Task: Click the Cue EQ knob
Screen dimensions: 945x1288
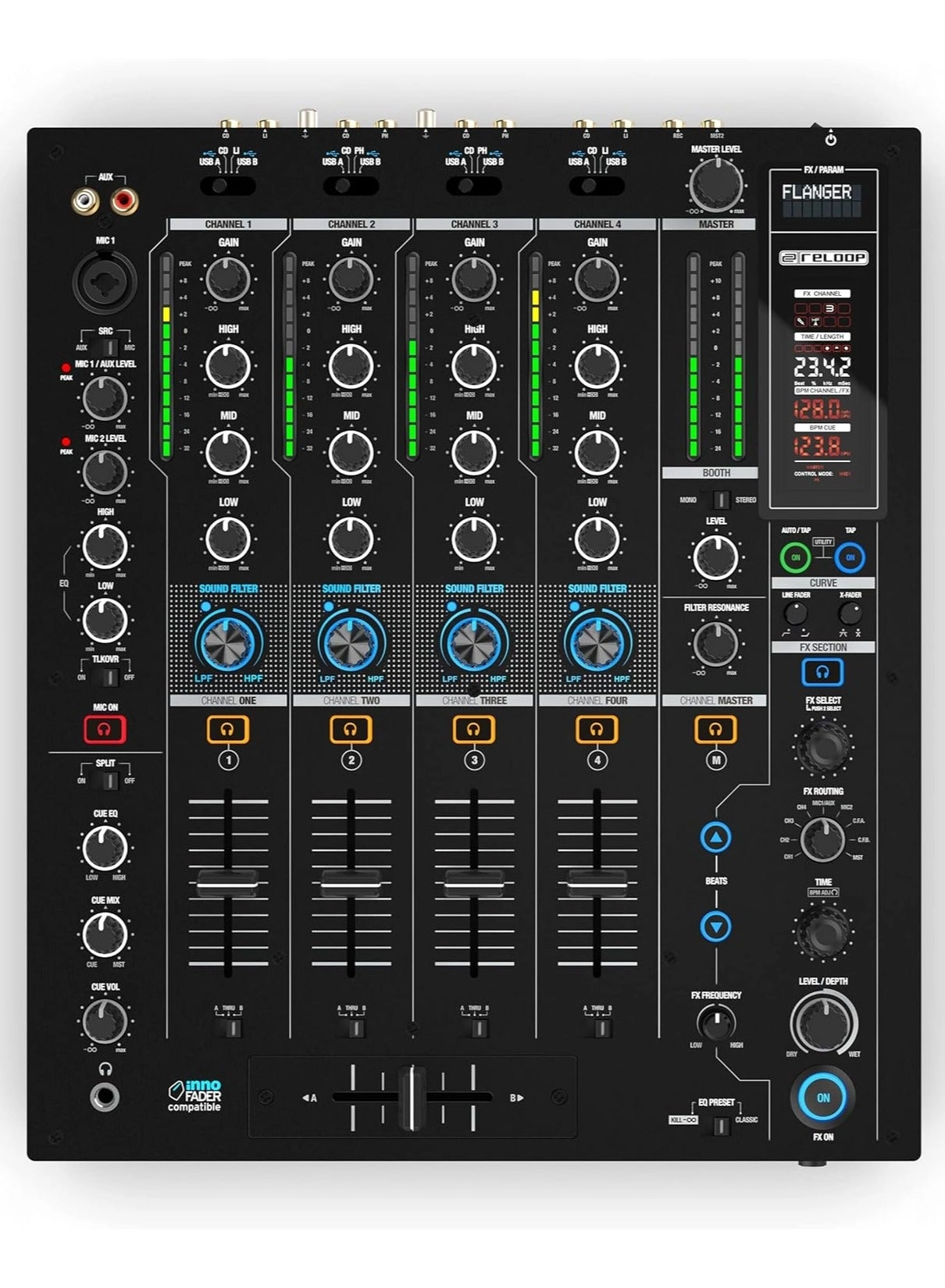Action: [x=105, y=847]
